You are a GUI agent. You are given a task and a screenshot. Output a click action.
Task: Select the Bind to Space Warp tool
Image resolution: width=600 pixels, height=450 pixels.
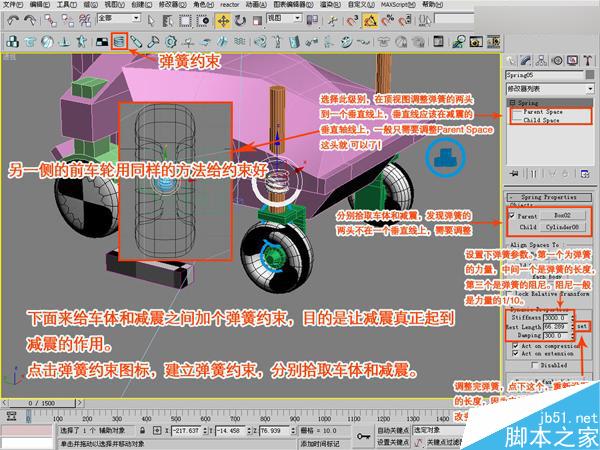85,20
